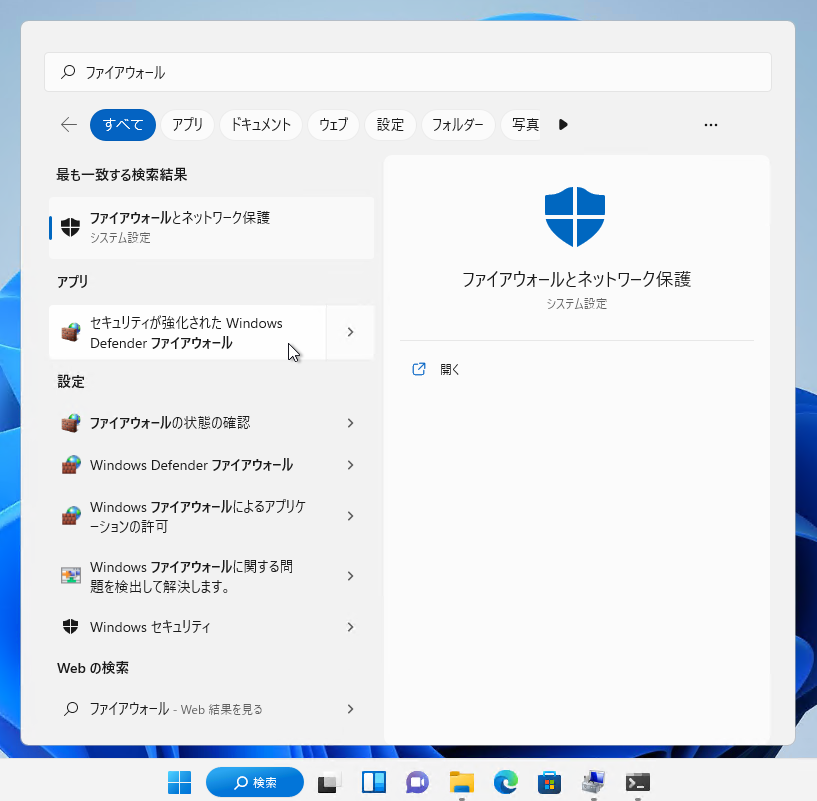Image resolution: width=817 pixels, height=801 pixels.
Task: Select the アプリ filter tab
Action: click(x=187, y=125)
